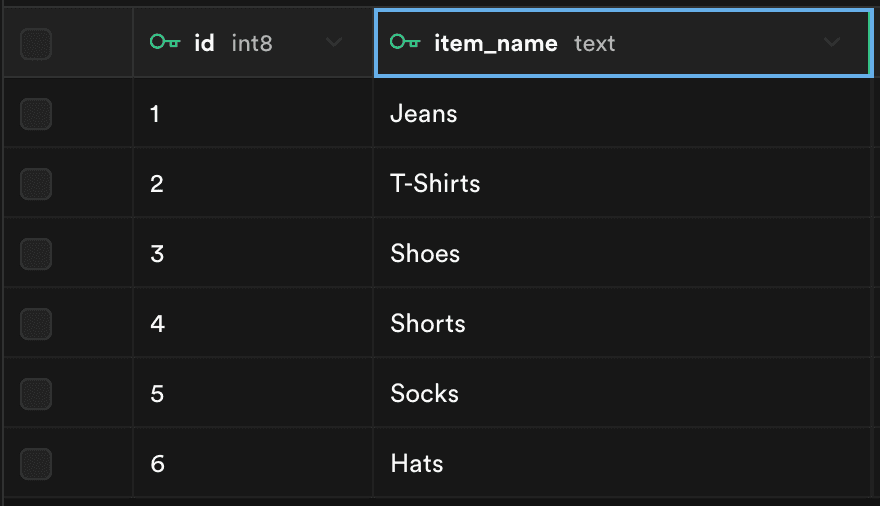Select the T-Shirts cell

(x=435, y=184)
